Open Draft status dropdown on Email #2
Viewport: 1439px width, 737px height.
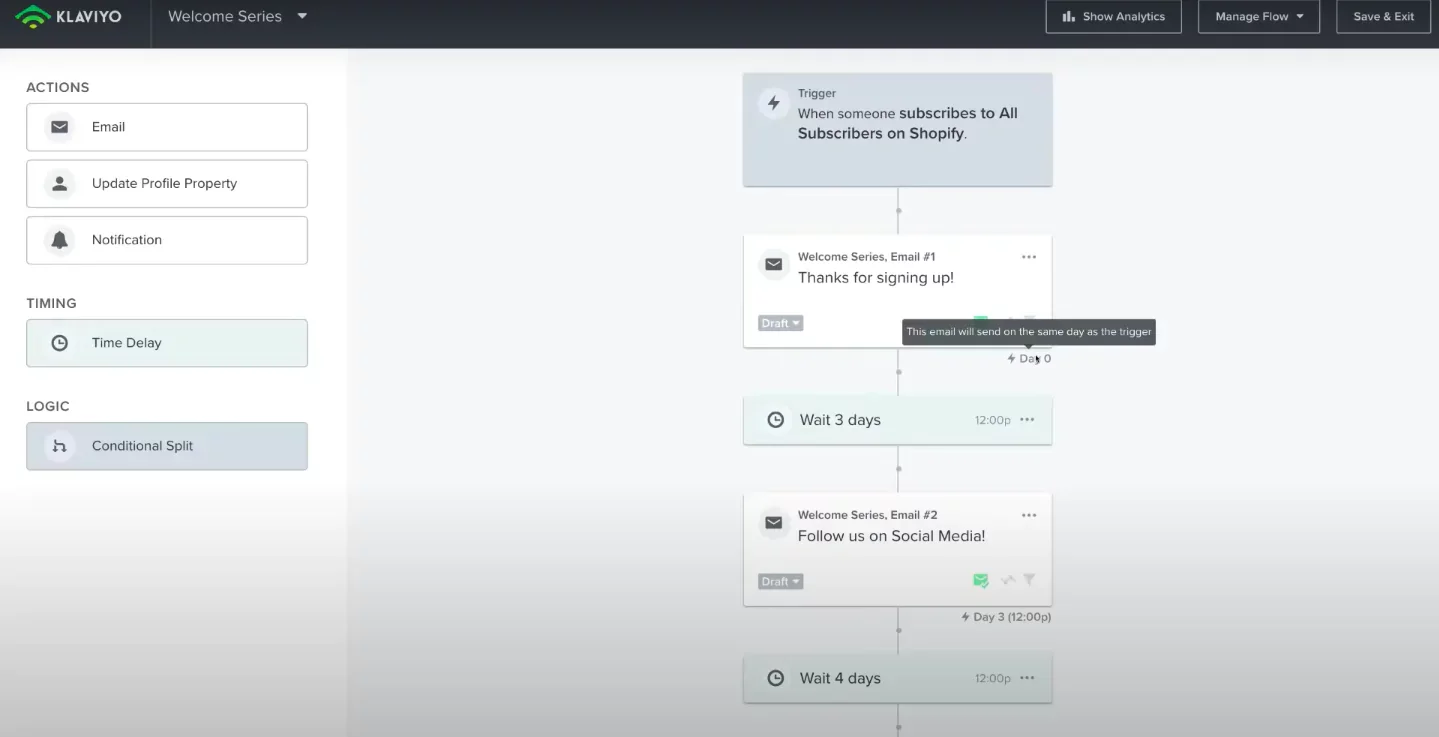[781, 581]
